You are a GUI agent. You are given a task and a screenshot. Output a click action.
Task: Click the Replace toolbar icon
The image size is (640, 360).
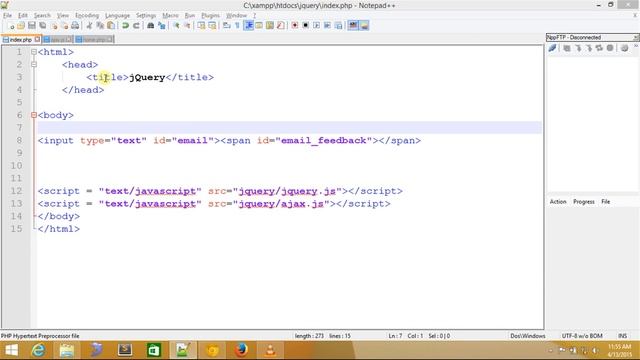click(162, 26)
